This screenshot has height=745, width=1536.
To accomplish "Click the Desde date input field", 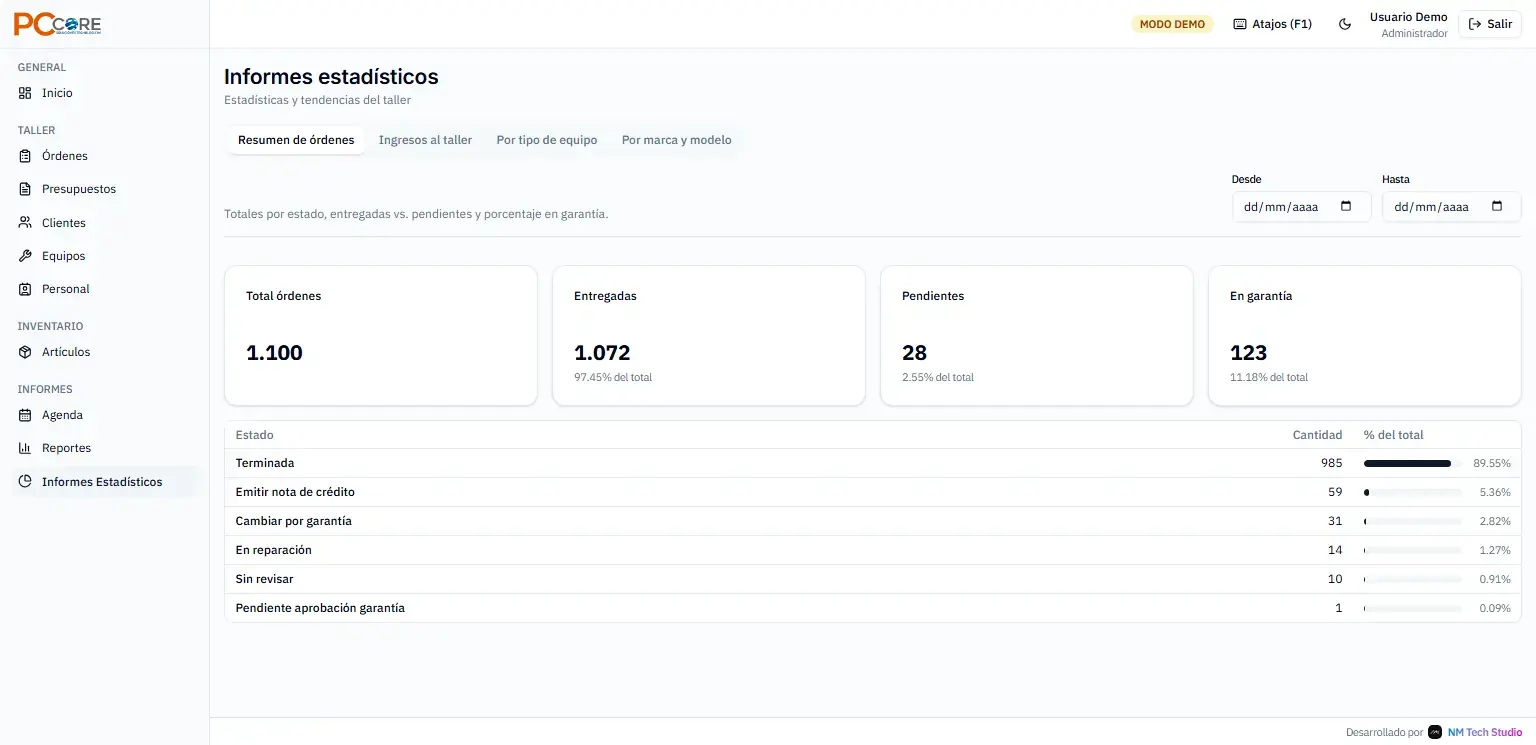I will click(x=1302, y=207).
